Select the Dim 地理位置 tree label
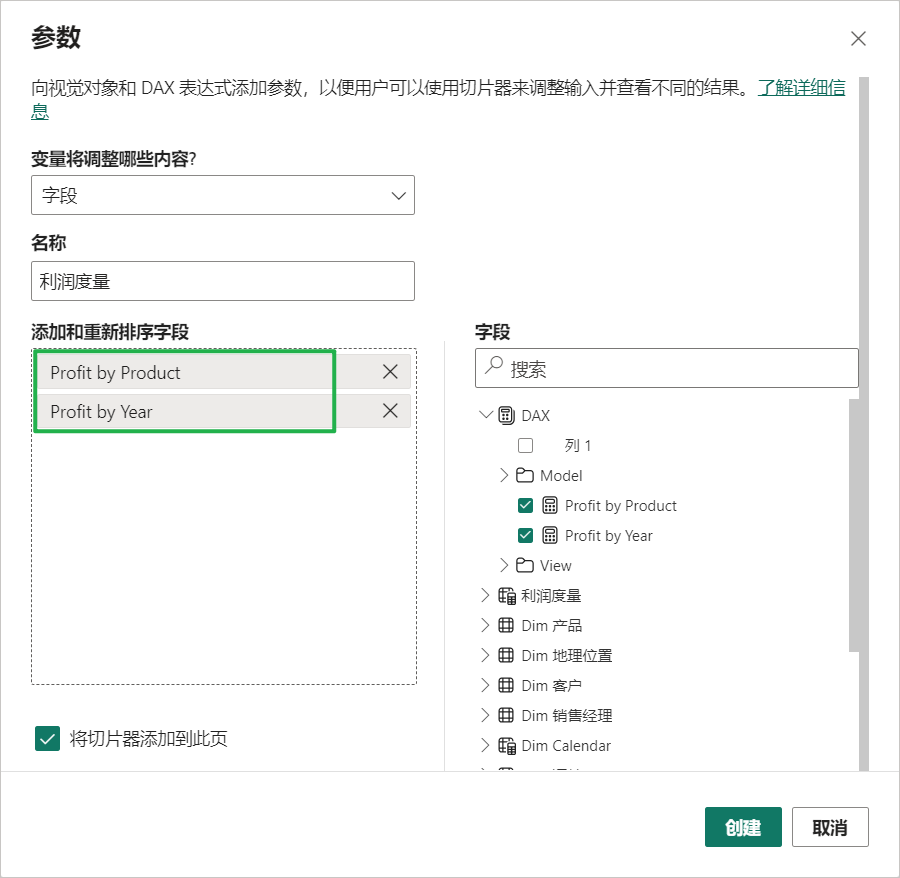 [x=567, y=655]
